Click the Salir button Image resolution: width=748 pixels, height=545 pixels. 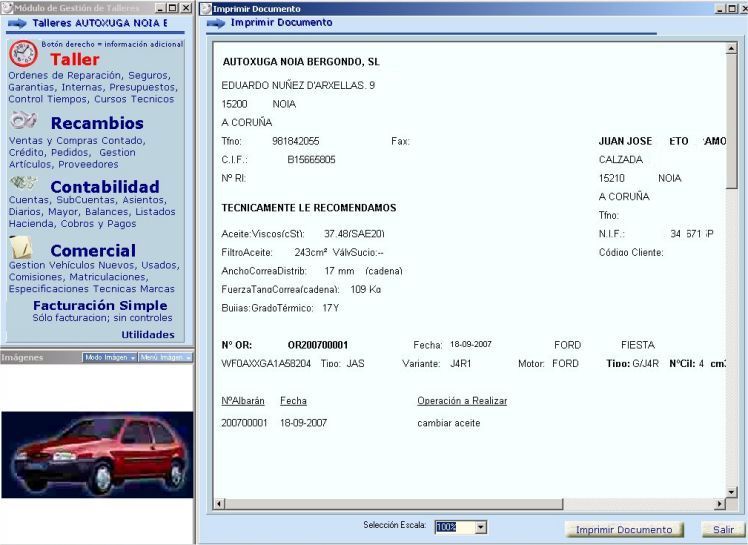(723, 530)
